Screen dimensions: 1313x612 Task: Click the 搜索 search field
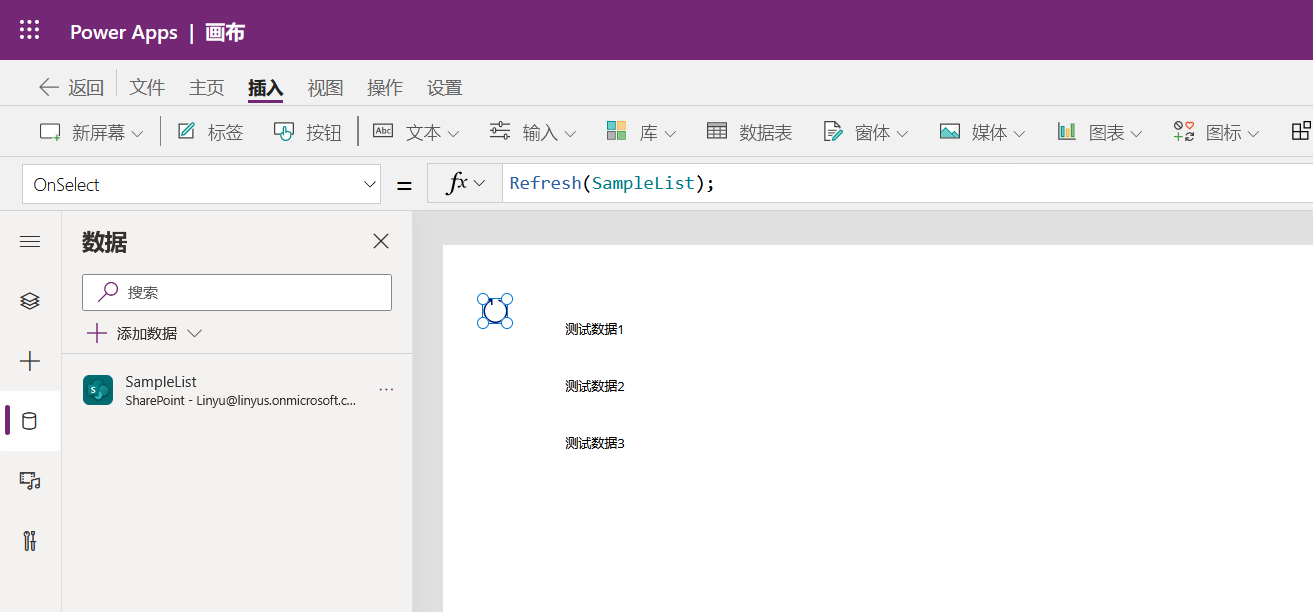click(237, 292)
